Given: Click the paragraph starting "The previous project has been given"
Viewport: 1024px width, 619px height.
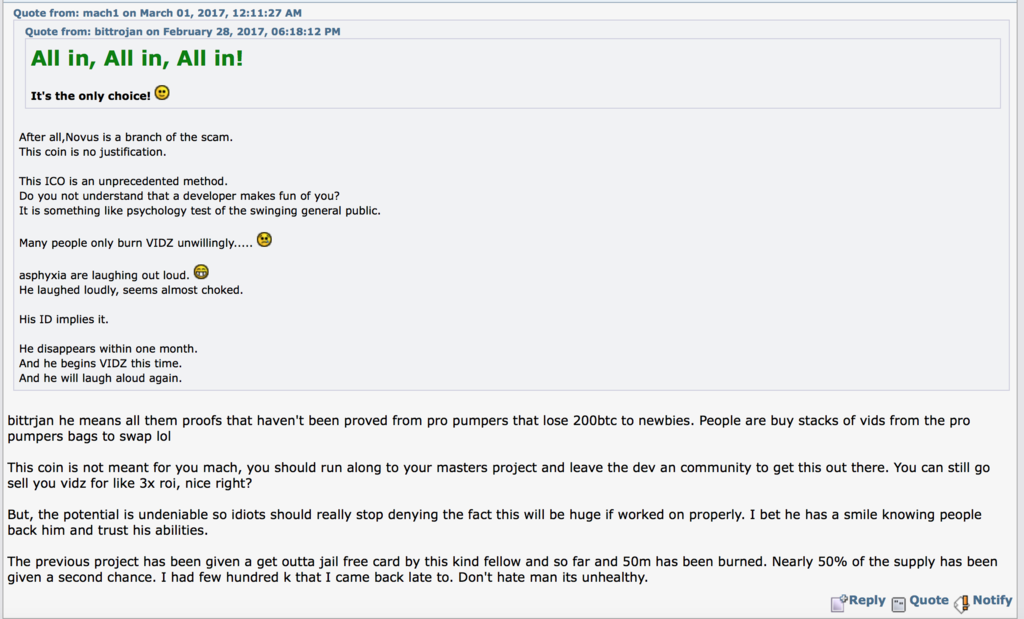Looking at the screenshot, I should click(502, 569).
